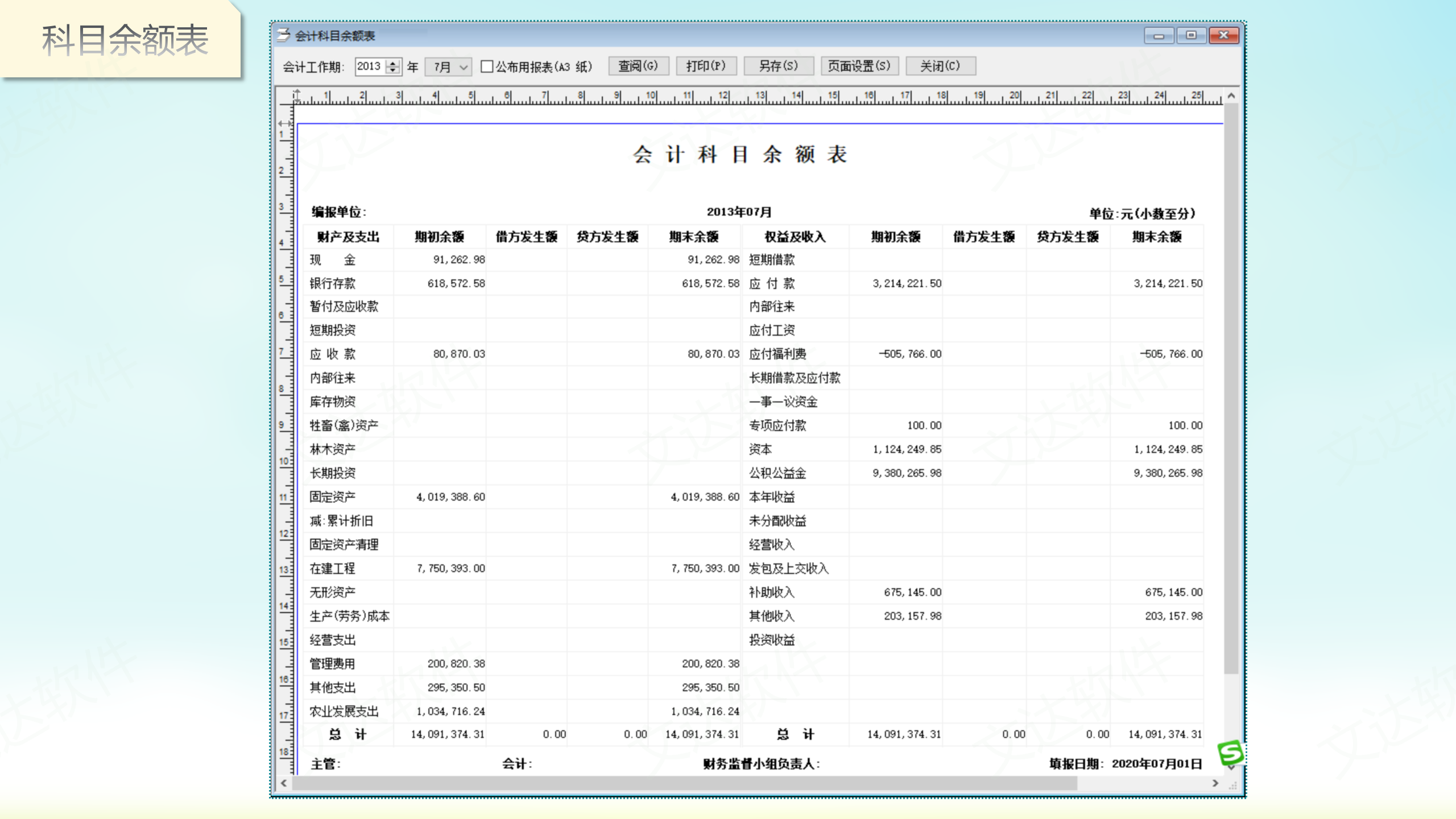Maximize the 会计科目余额表 window

click(1191, 35)
